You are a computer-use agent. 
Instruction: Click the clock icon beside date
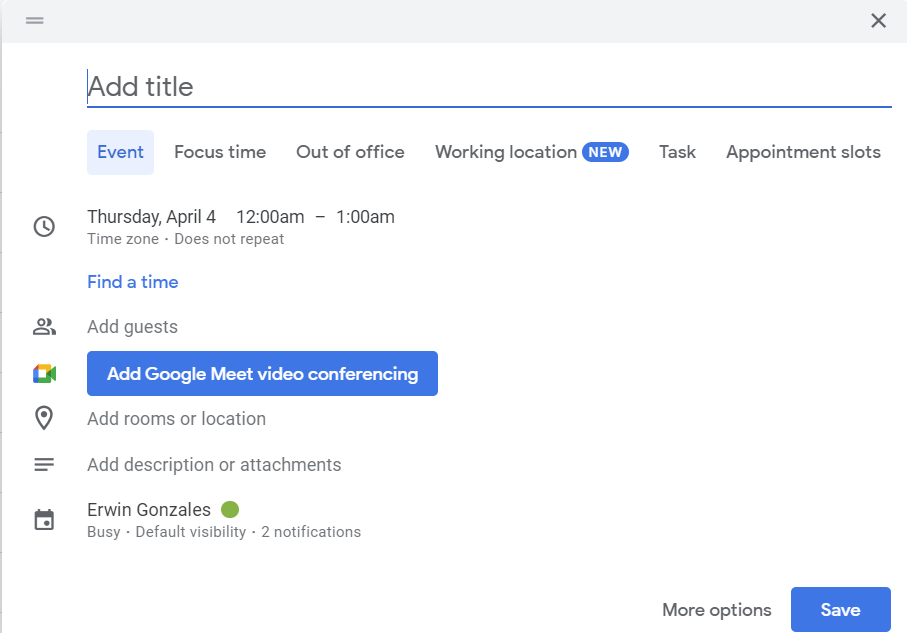pyautogui.click(x=44, y=226)
